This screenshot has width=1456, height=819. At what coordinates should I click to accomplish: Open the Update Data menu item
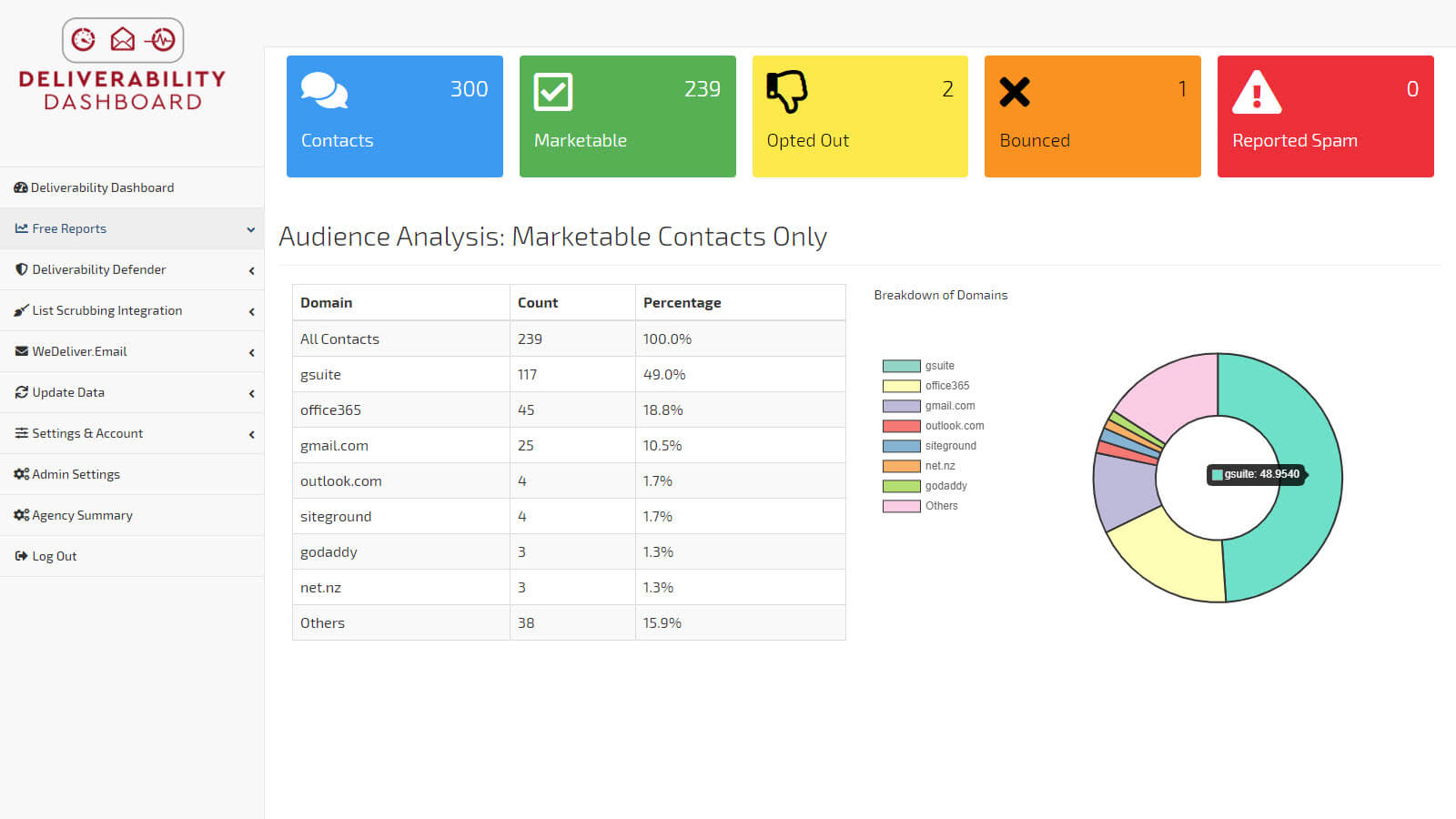point(68,392)
